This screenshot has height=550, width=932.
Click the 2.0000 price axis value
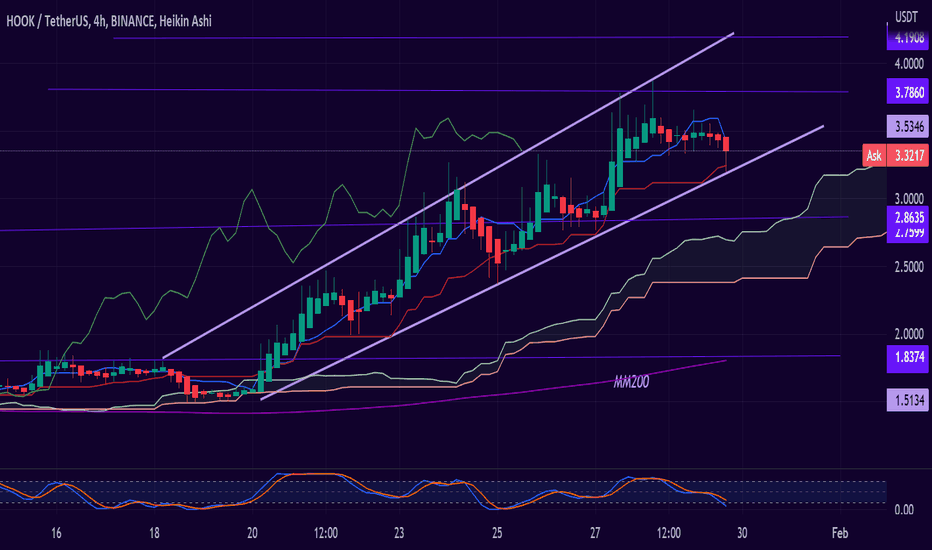pos(909,334)
